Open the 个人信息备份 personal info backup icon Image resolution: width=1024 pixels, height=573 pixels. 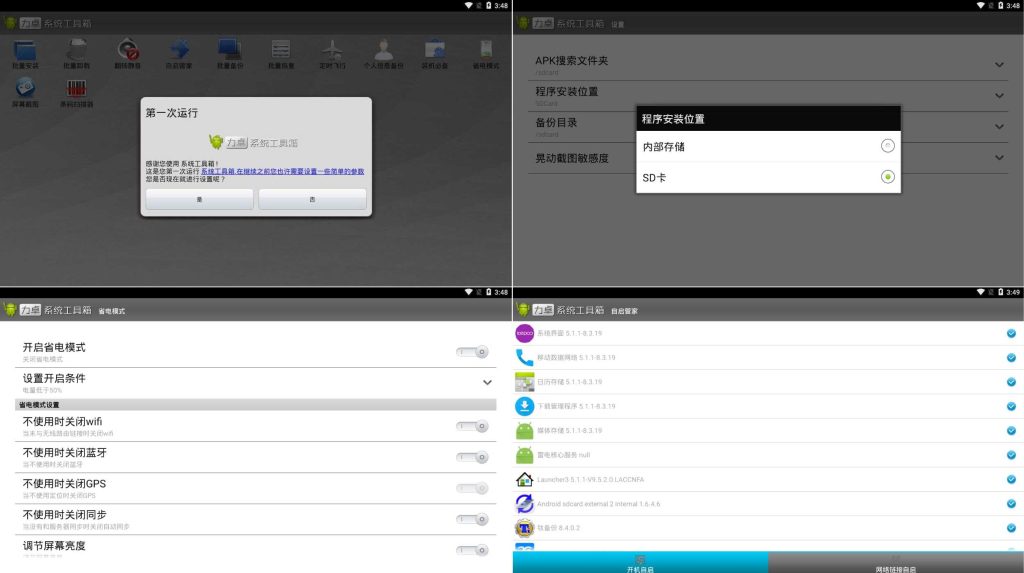click(383, 52)
